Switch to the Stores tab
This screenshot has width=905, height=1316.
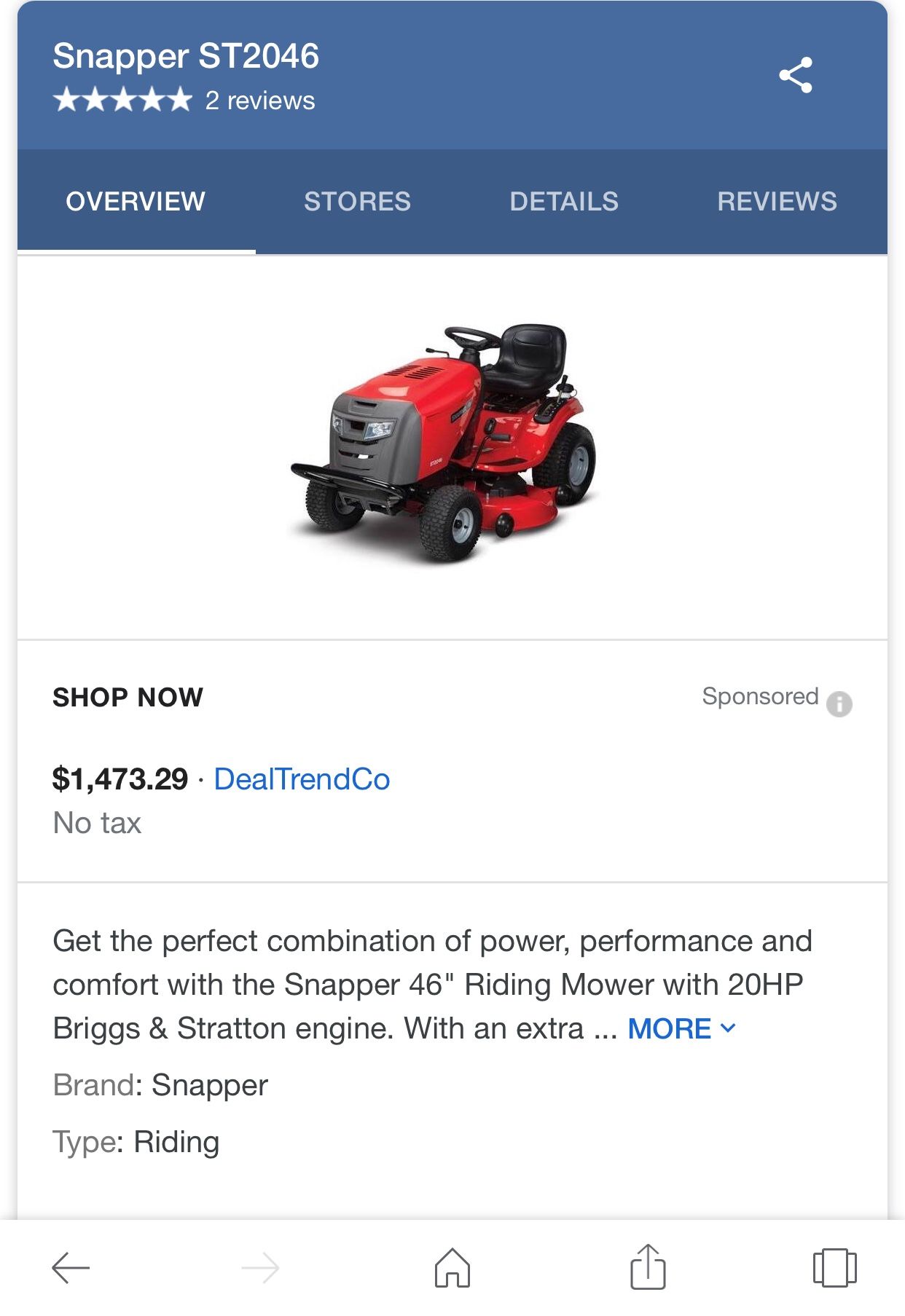tap(357, 202)
